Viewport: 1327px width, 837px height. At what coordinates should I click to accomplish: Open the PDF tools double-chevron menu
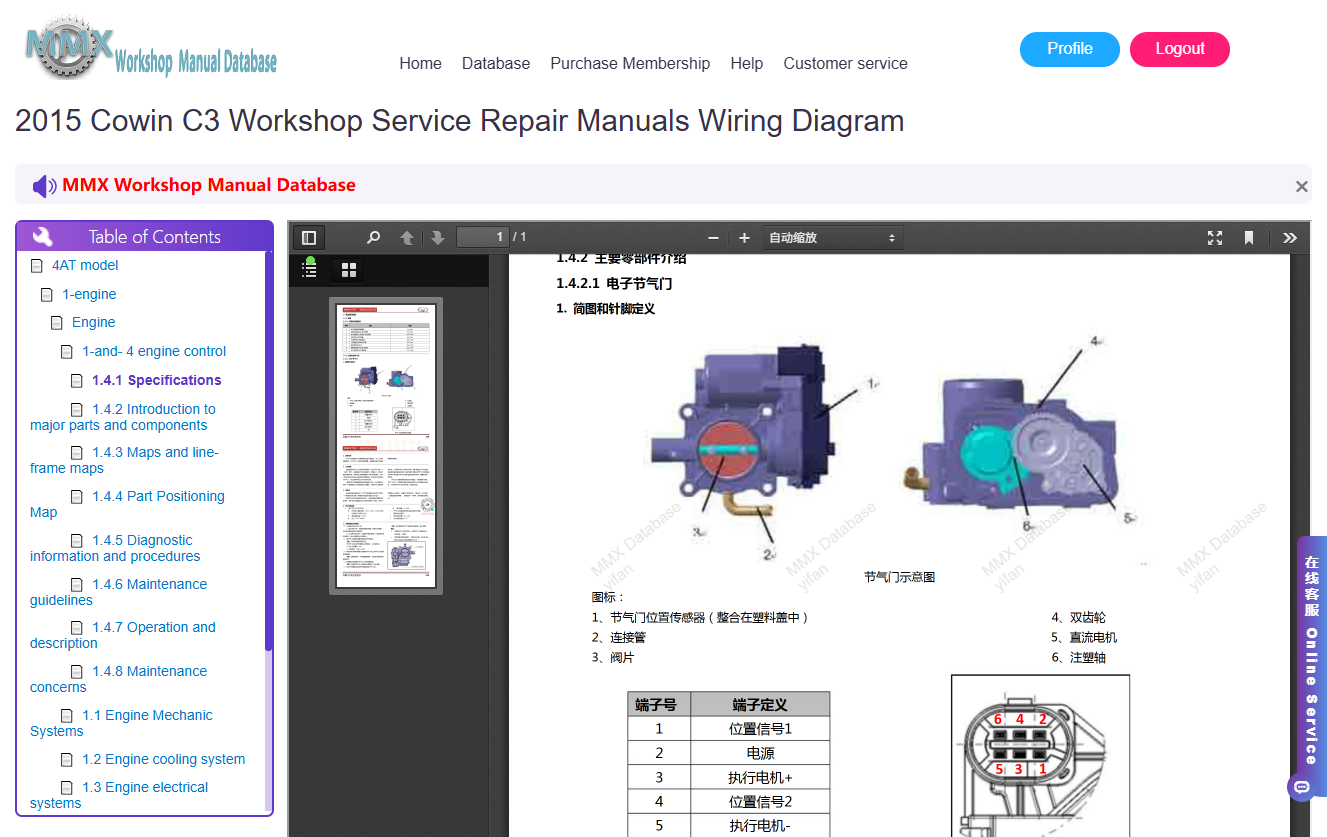click(x=1290, y=238)
